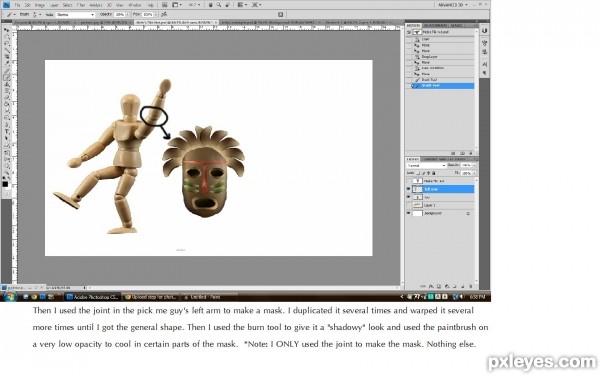Select the Lasso tool
Screen dimensions: 600x375
pos(7,43)
